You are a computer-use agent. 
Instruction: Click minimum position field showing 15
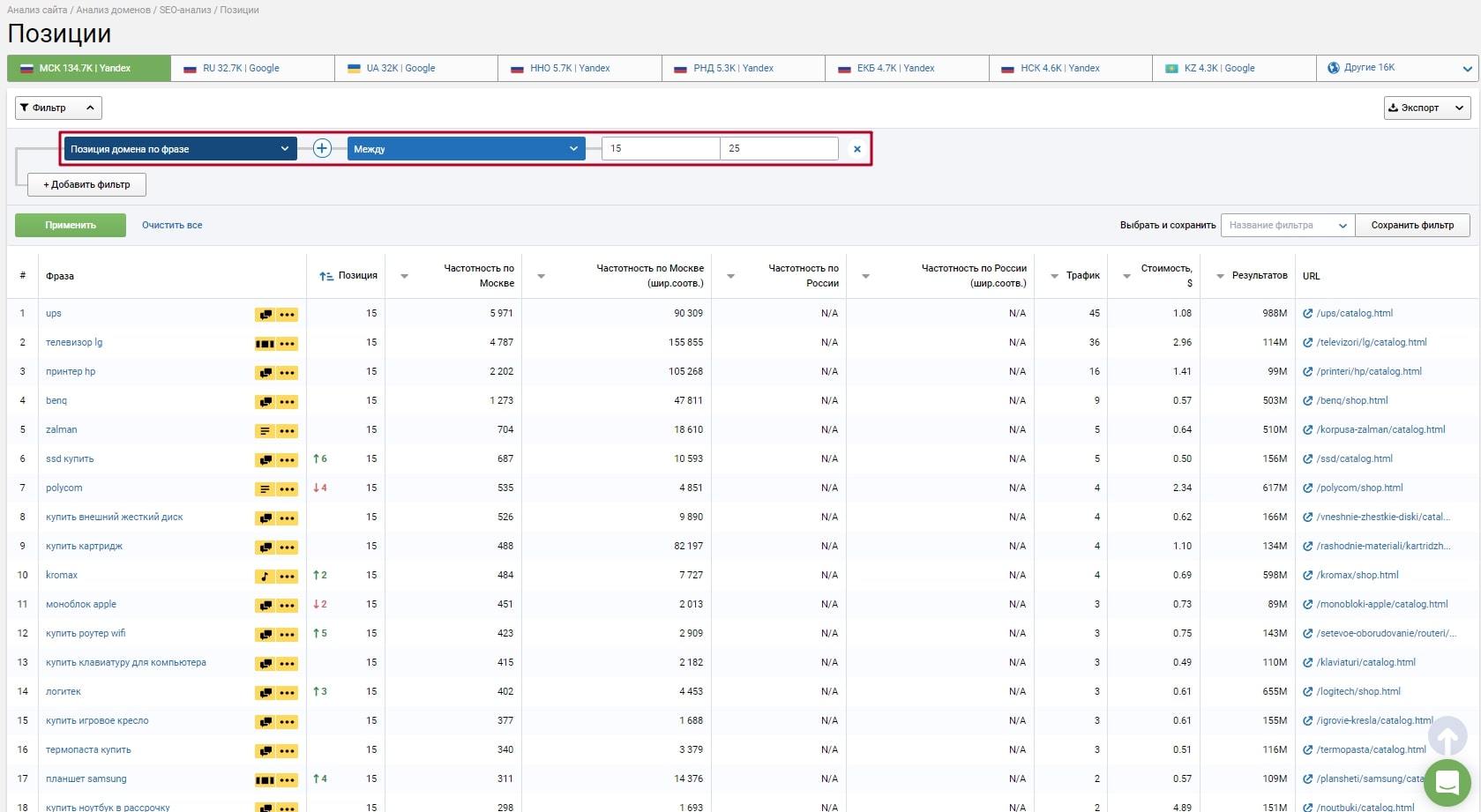tap(661, 148)
